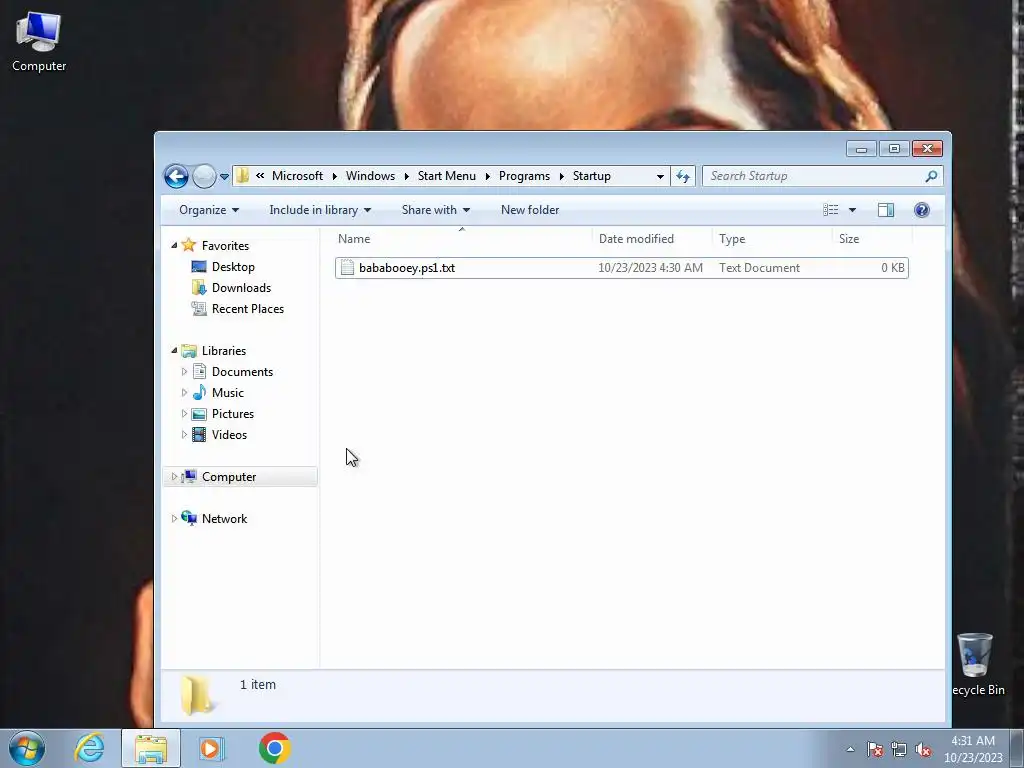Open Explorer help button
Screen dimensions: 1024x768
(921, 210)
